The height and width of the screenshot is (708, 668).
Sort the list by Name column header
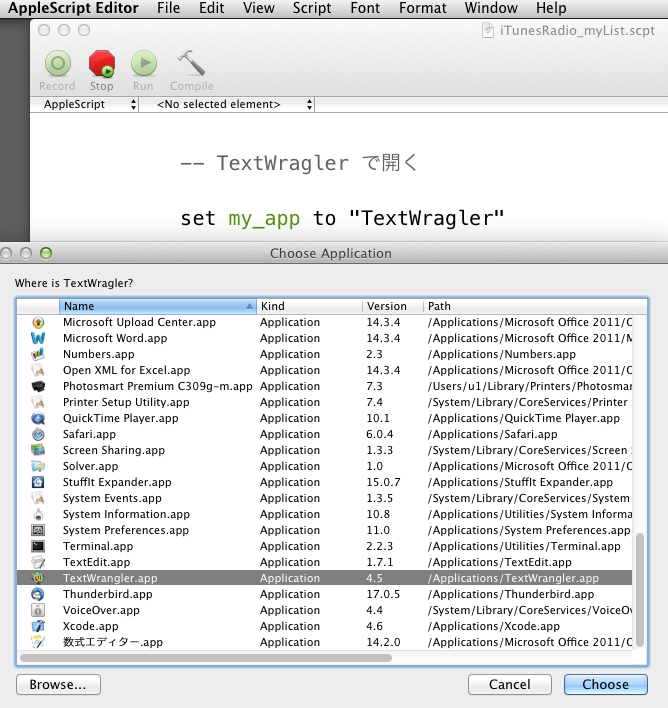pos(157,306)
